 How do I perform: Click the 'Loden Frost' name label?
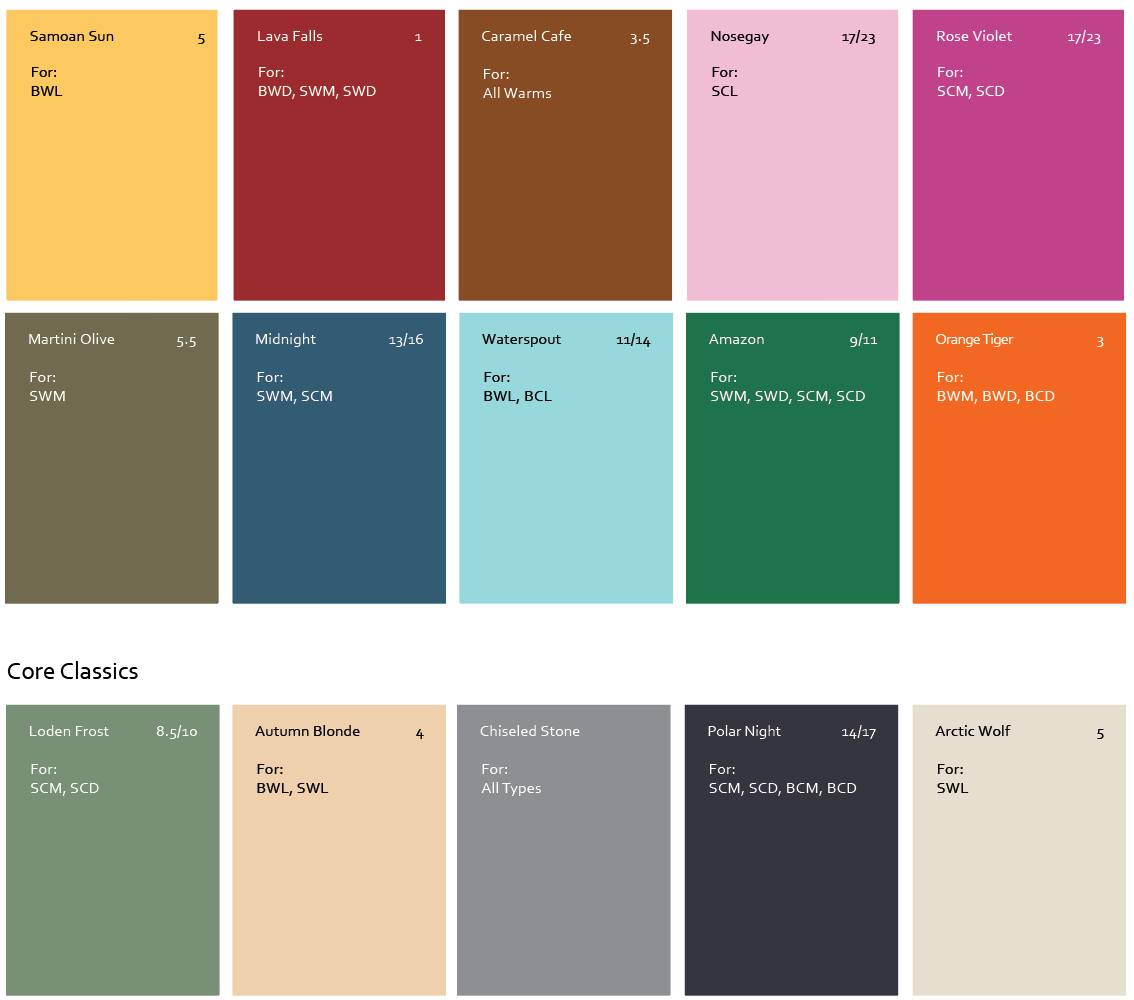[69, 731]
